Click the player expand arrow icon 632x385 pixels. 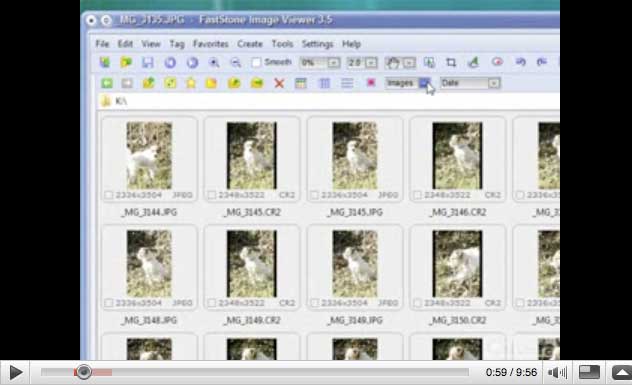622,372
